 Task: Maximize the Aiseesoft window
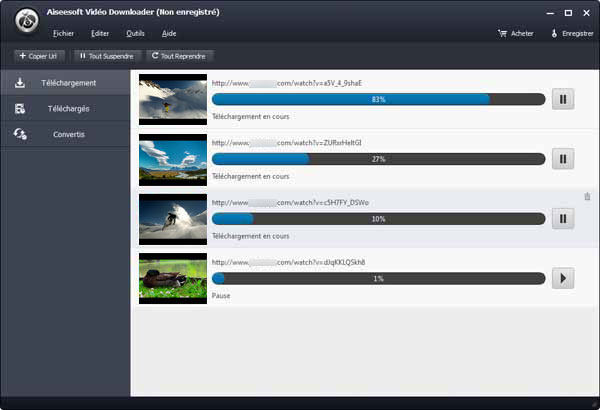click(568, 13)
